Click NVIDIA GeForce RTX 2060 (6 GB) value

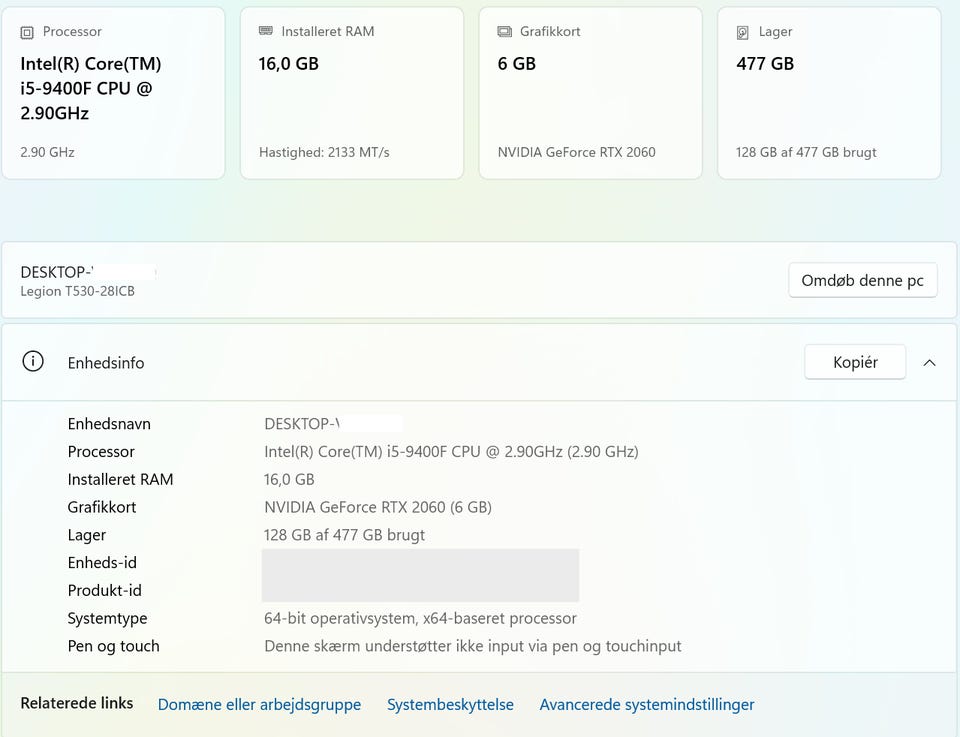[x=378, y=507]
